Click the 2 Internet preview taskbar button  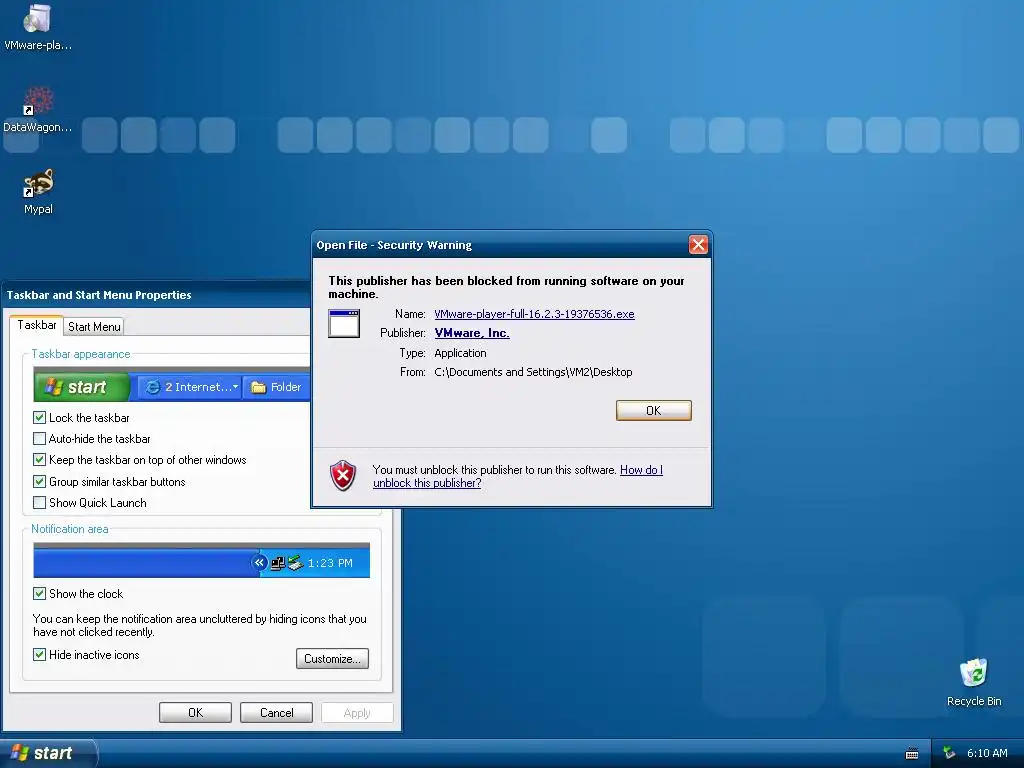190,387
